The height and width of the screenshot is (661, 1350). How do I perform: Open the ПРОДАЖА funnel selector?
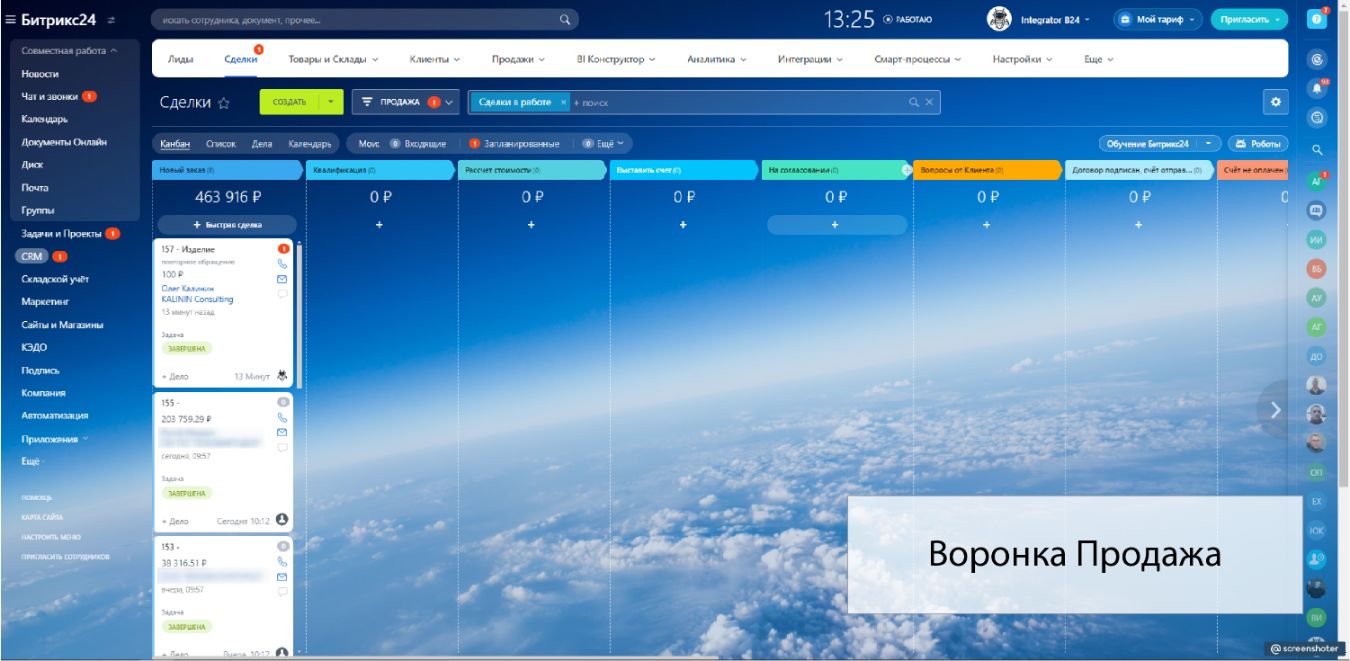405,102
